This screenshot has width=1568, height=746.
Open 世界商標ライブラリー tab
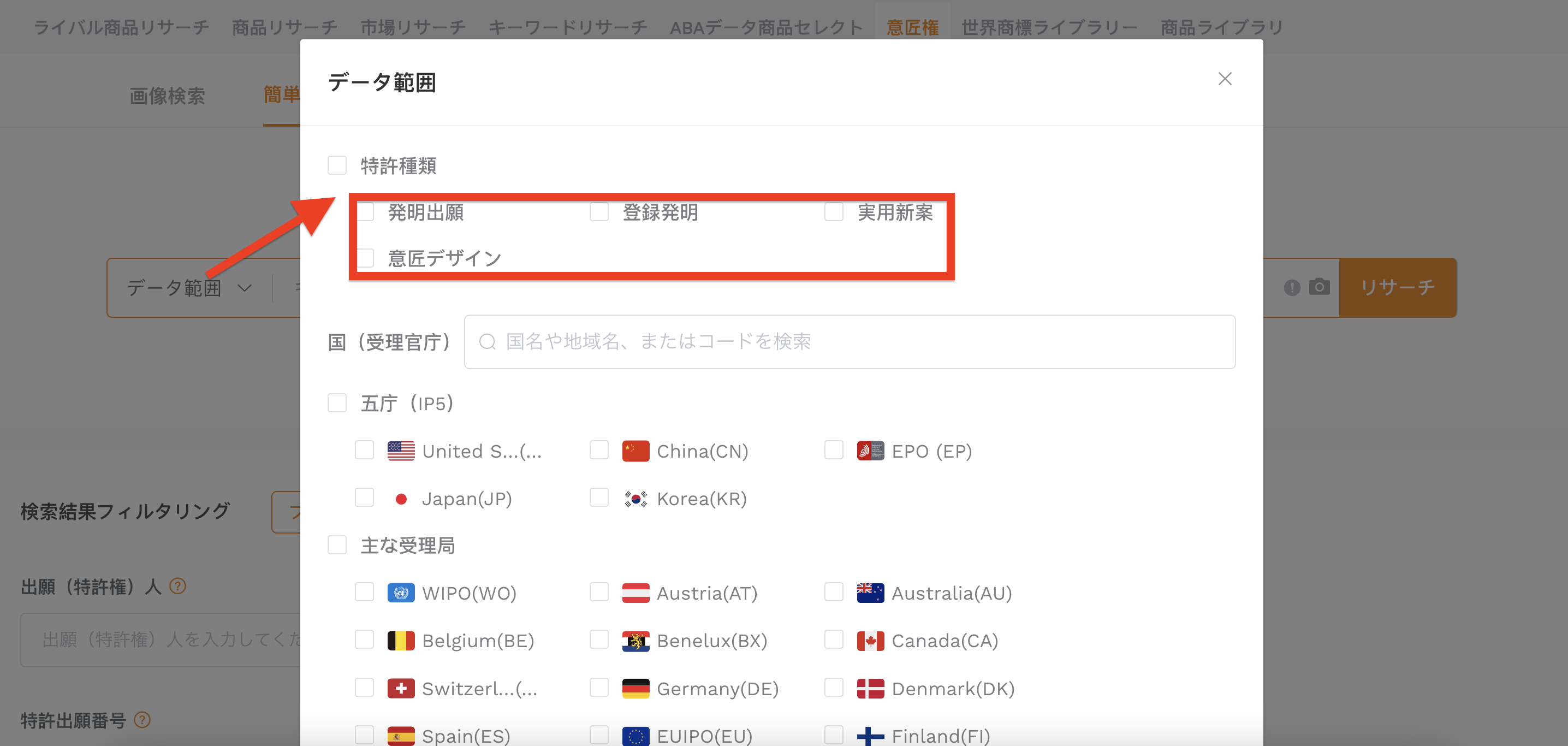1049,27
